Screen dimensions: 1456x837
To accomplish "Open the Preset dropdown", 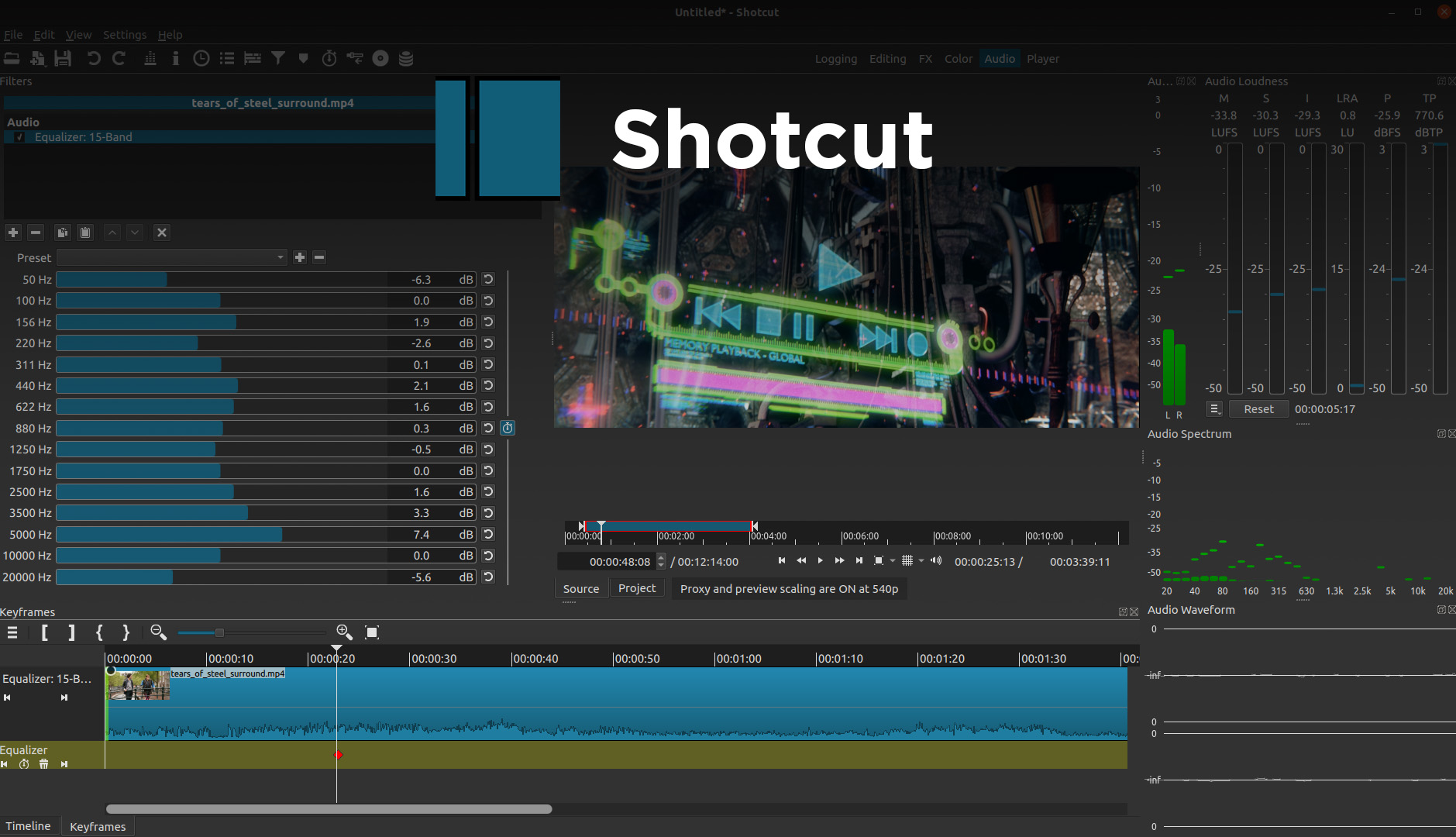I will pos(172,257).
